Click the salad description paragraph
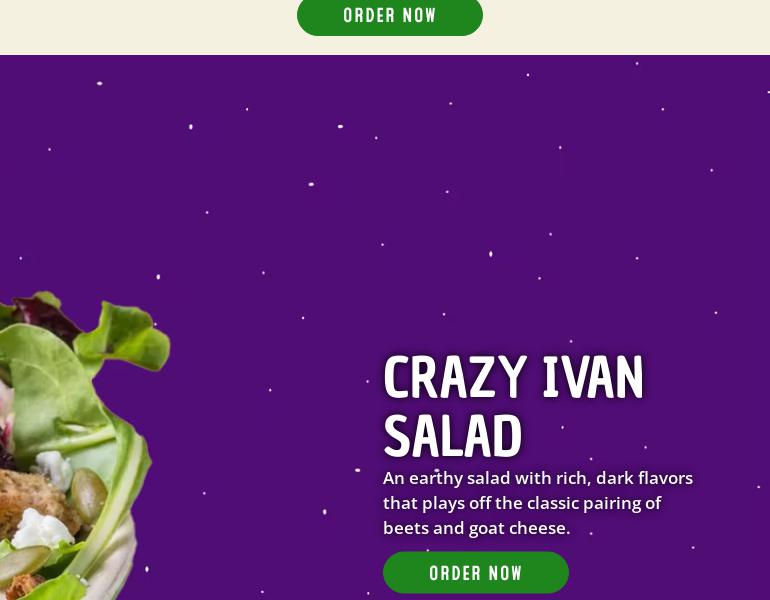 [x=538, y=503]
